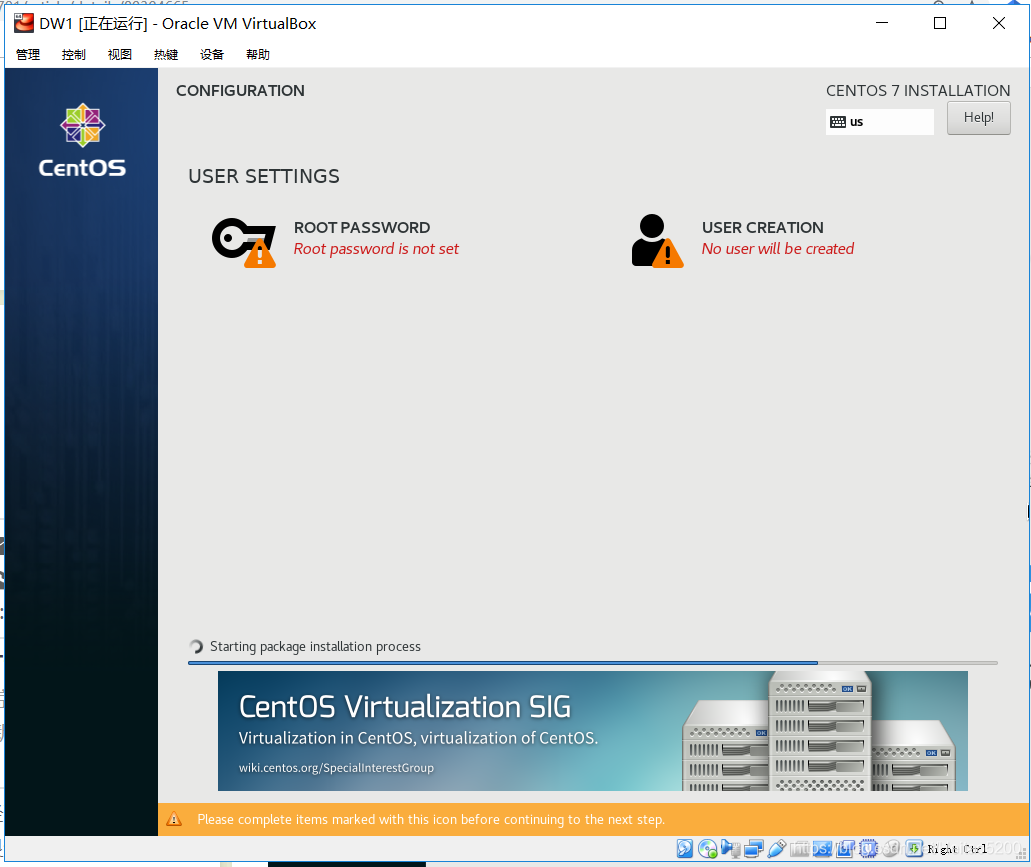Click the optical disc status icon
Viewport: 1031px width, 867px height.
coord(707,849)
